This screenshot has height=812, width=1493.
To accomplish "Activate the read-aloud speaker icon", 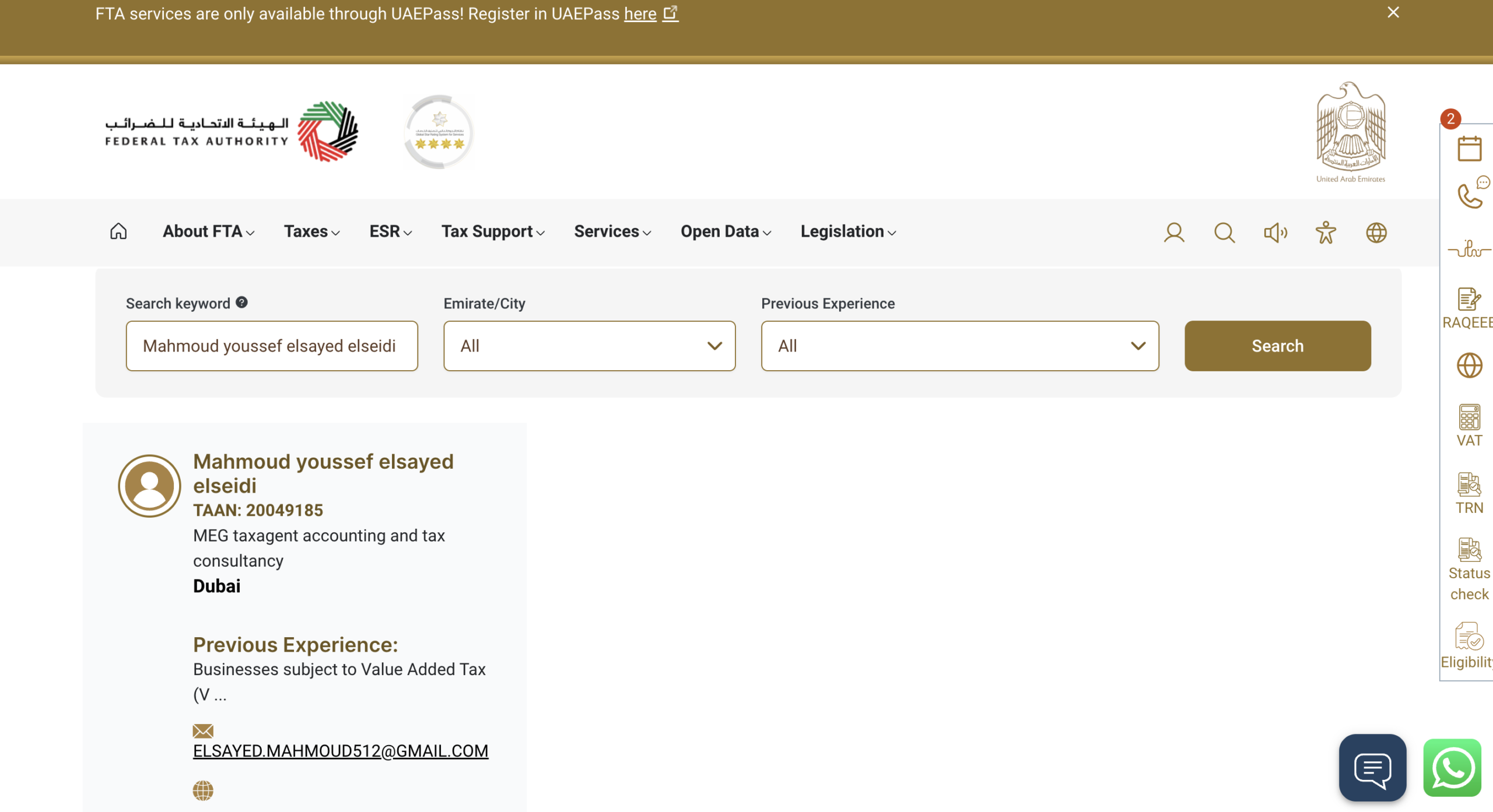I will tap(1275, 233).
